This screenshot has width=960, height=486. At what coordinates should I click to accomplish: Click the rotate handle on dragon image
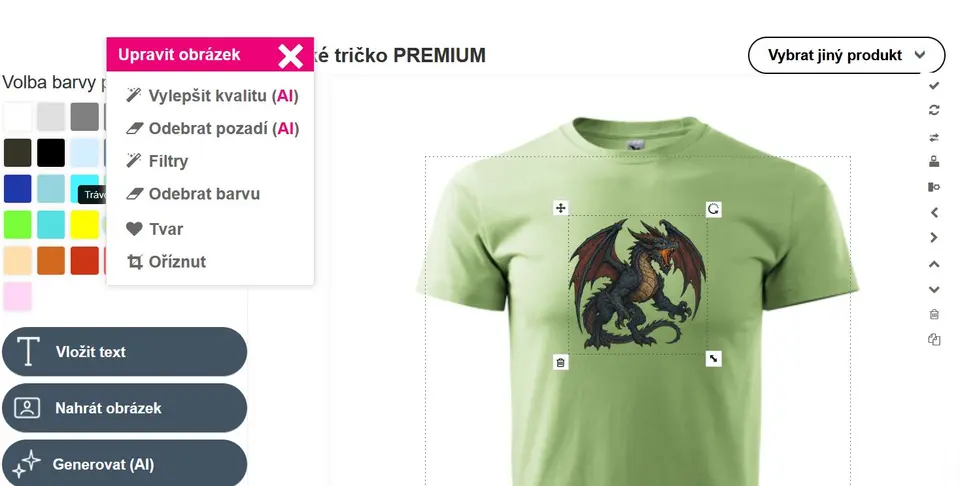coord(713,209)
